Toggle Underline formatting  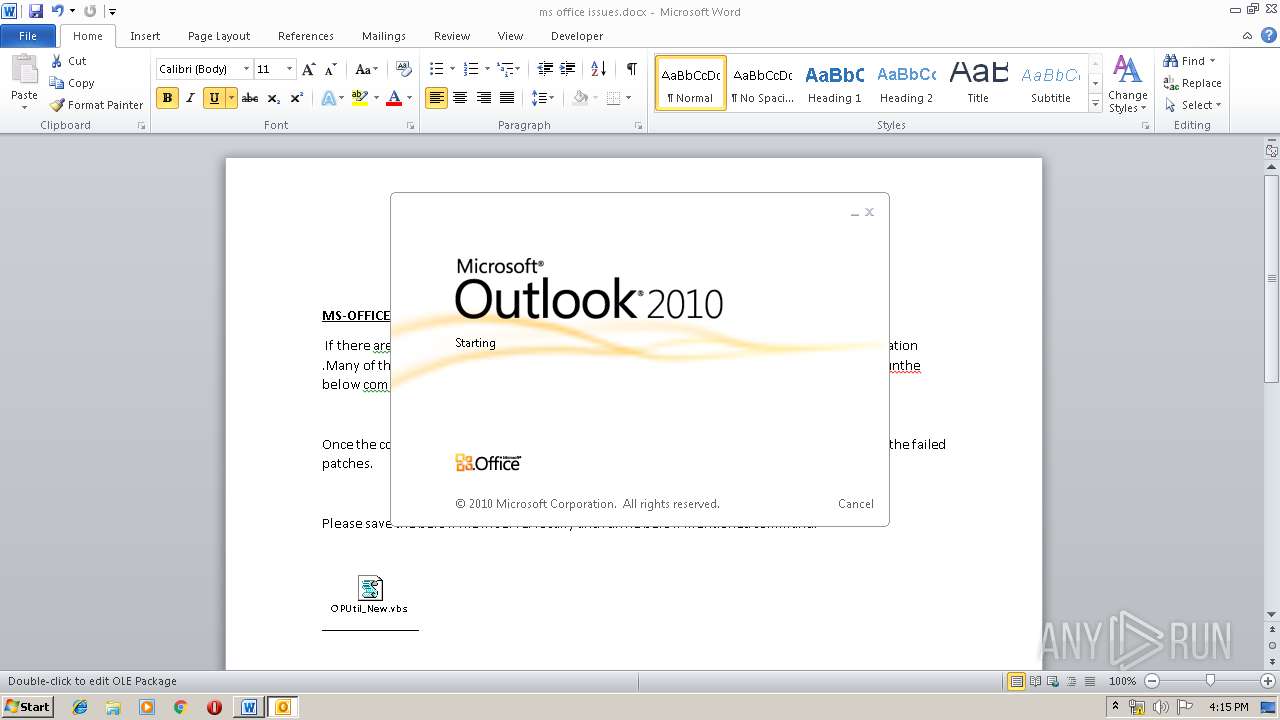[213, 98]
